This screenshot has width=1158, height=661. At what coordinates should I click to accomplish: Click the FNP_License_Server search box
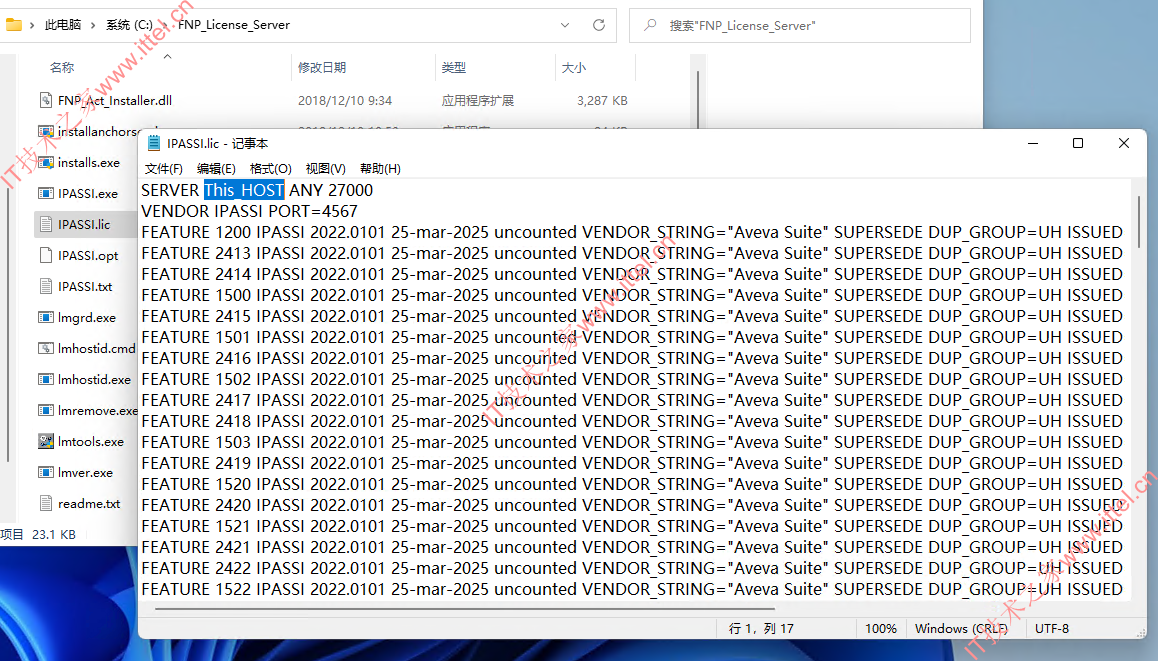800,25
